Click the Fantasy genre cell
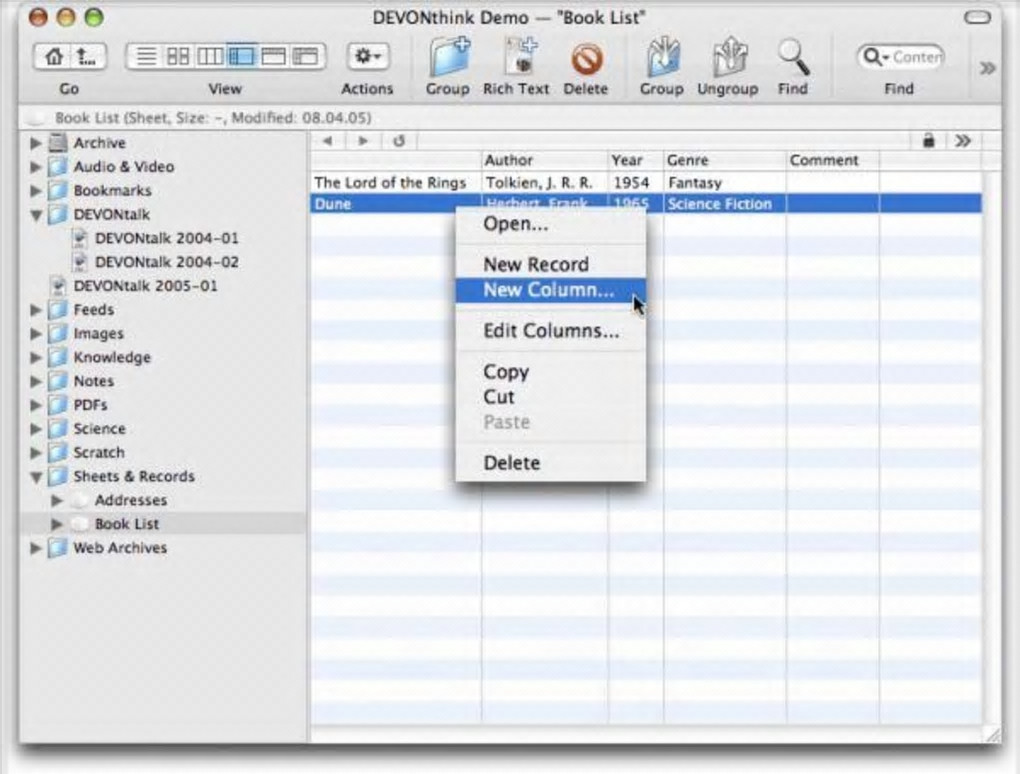The image size is (1020, 774). 725,183
